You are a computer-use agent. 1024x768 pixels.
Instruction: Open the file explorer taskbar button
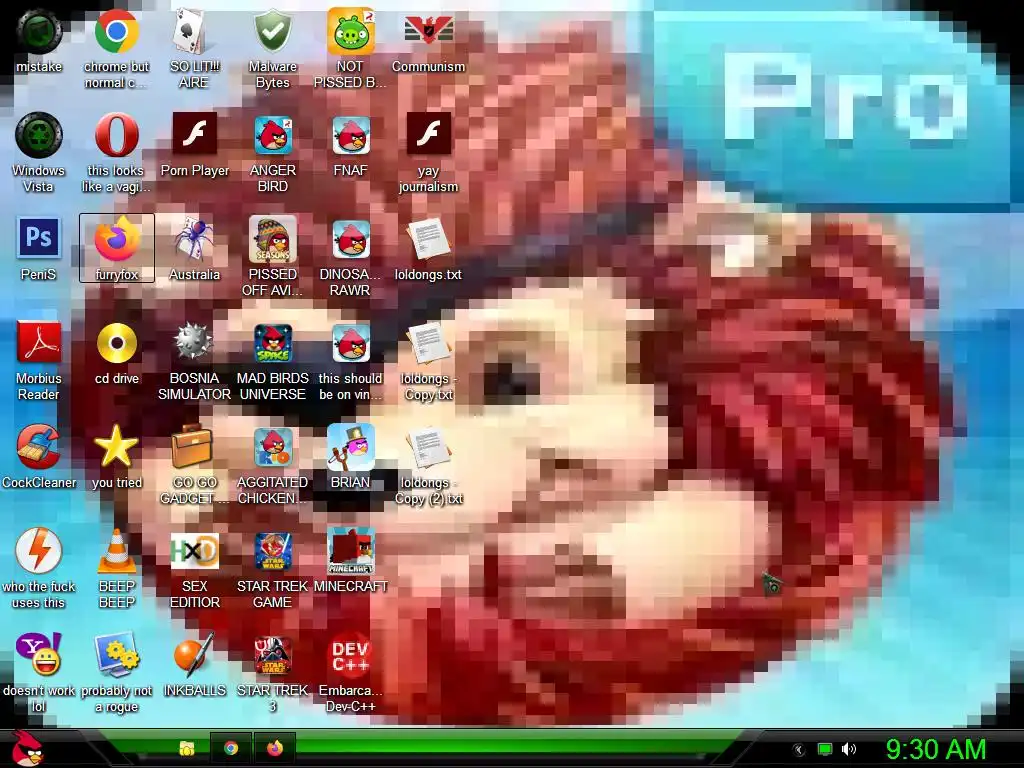[x=187, y=748]
